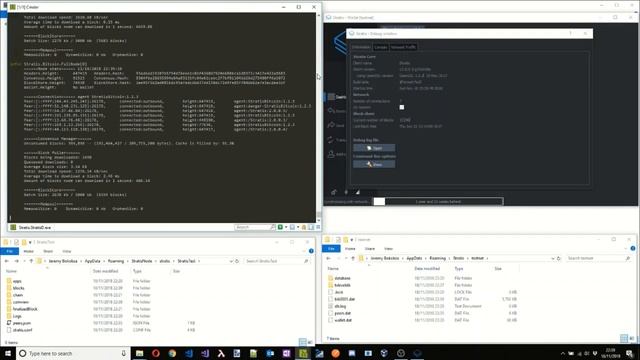Open the apps folder in StratisTest window
The height and width of the screenshot is (360, 640).
click(x=17, y=281)
